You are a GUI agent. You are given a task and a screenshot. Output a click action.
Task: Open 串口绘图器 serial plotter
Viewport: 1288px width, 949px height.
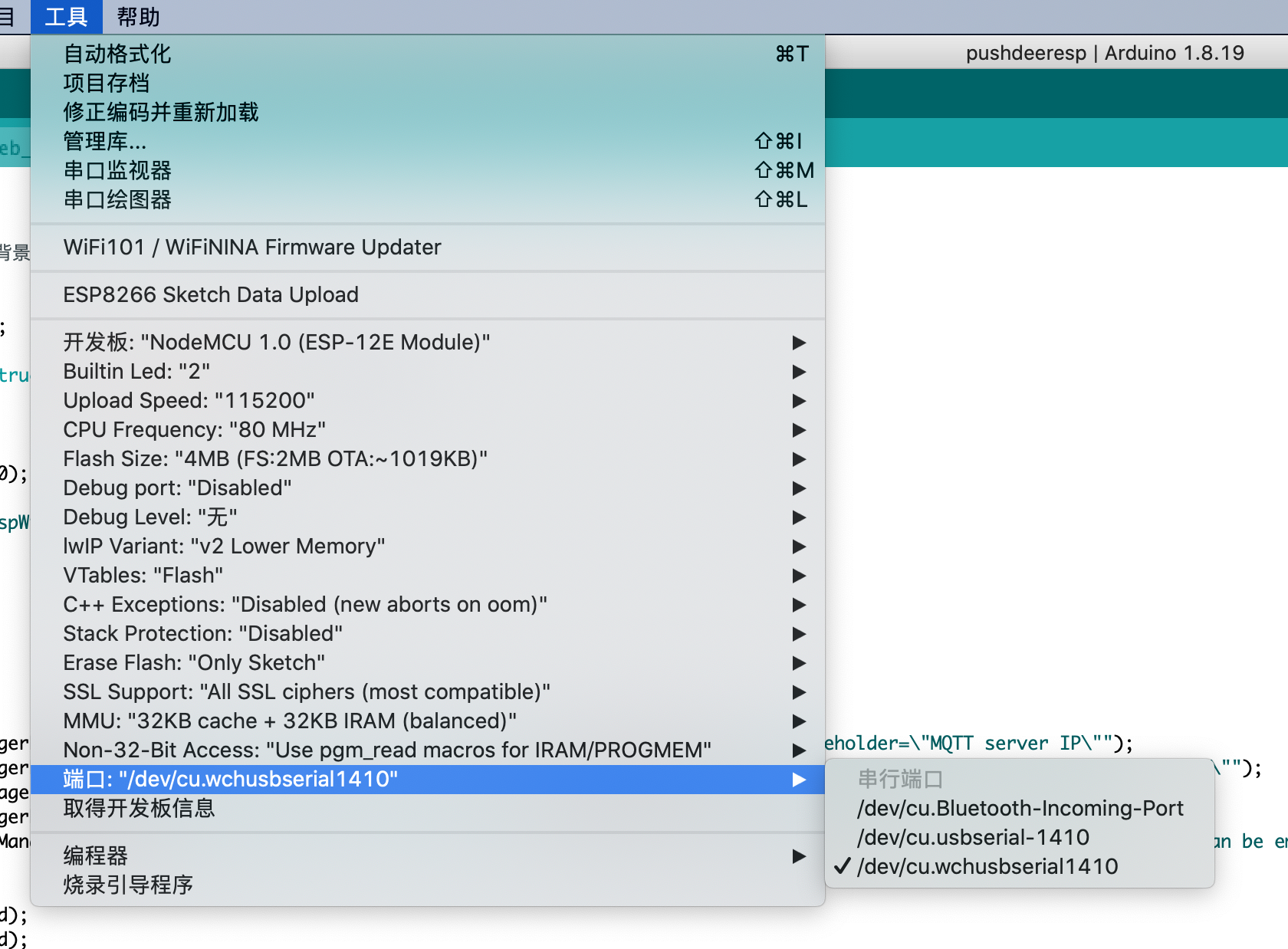point(428,199)
